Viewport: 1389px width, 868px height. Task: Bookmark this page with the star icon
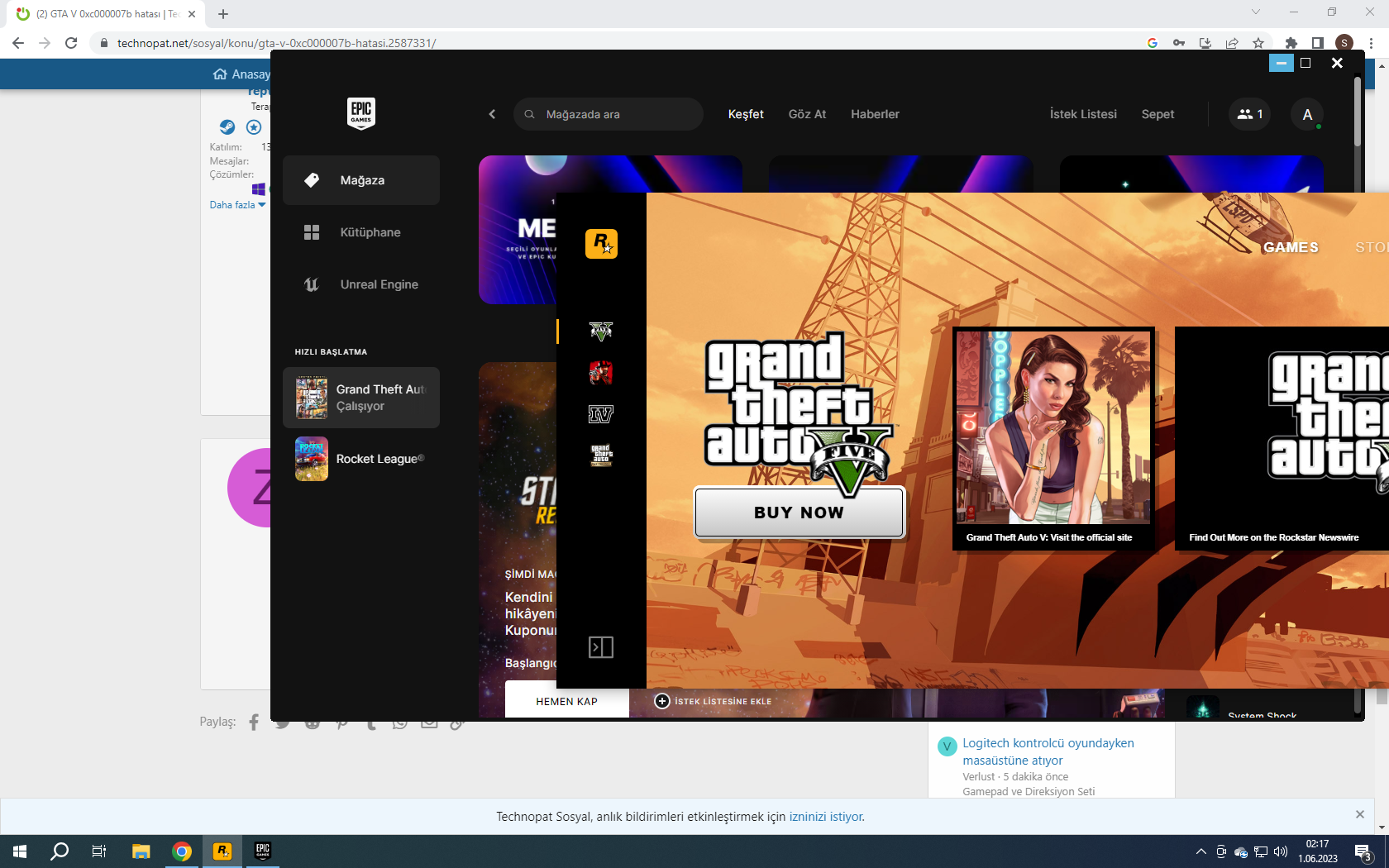tap(1258, 43)
